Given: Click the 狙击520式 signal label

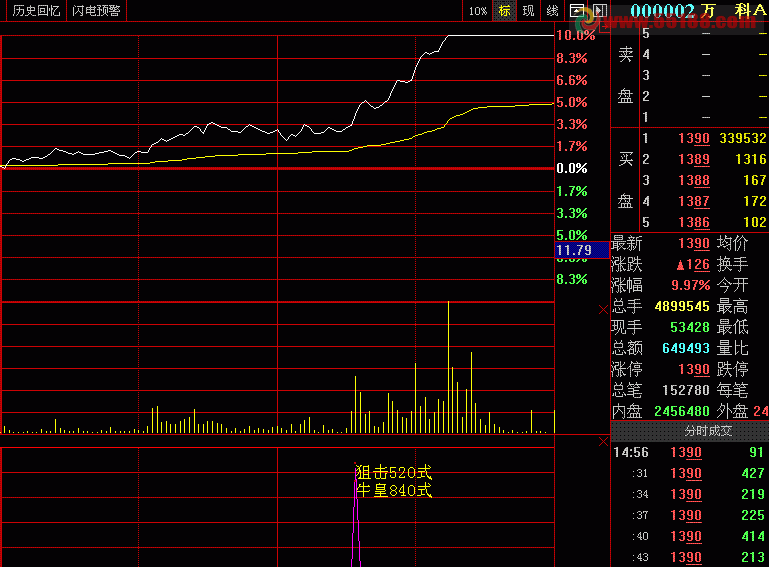Looking at the screenshot, I should tap(394, 473).
